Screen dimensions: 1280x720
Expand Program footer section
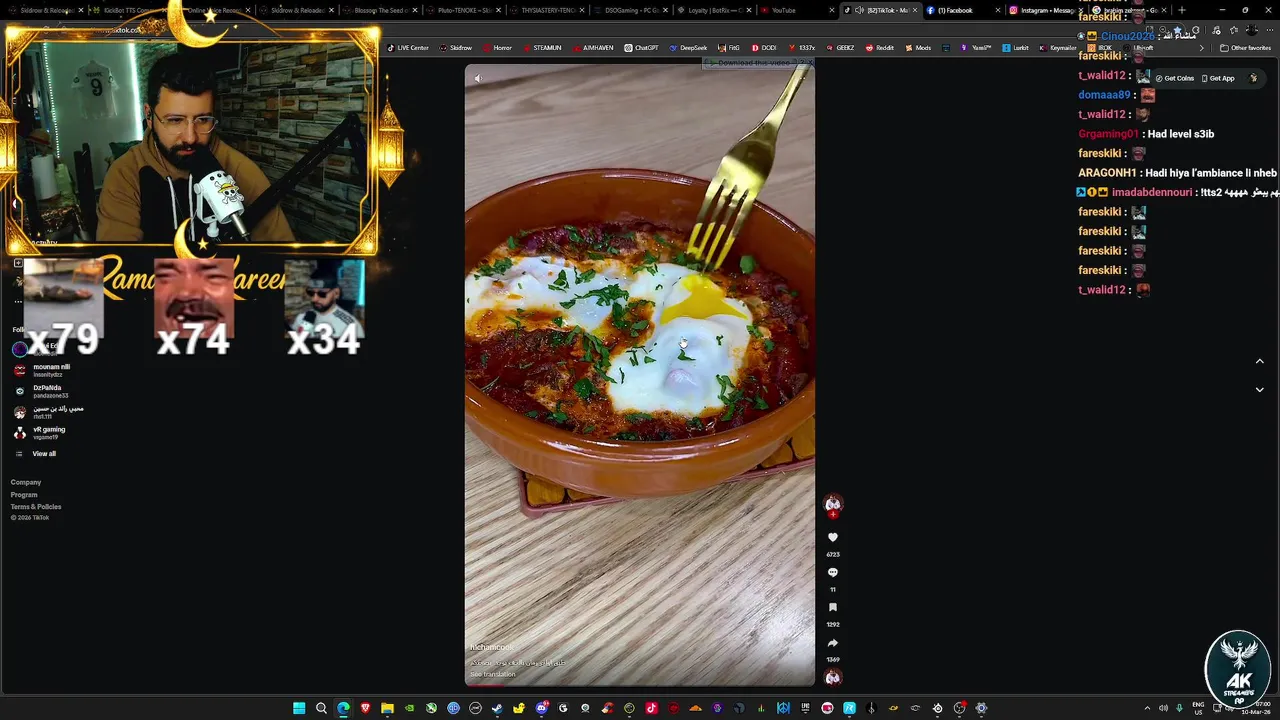[x=24, y=495]
